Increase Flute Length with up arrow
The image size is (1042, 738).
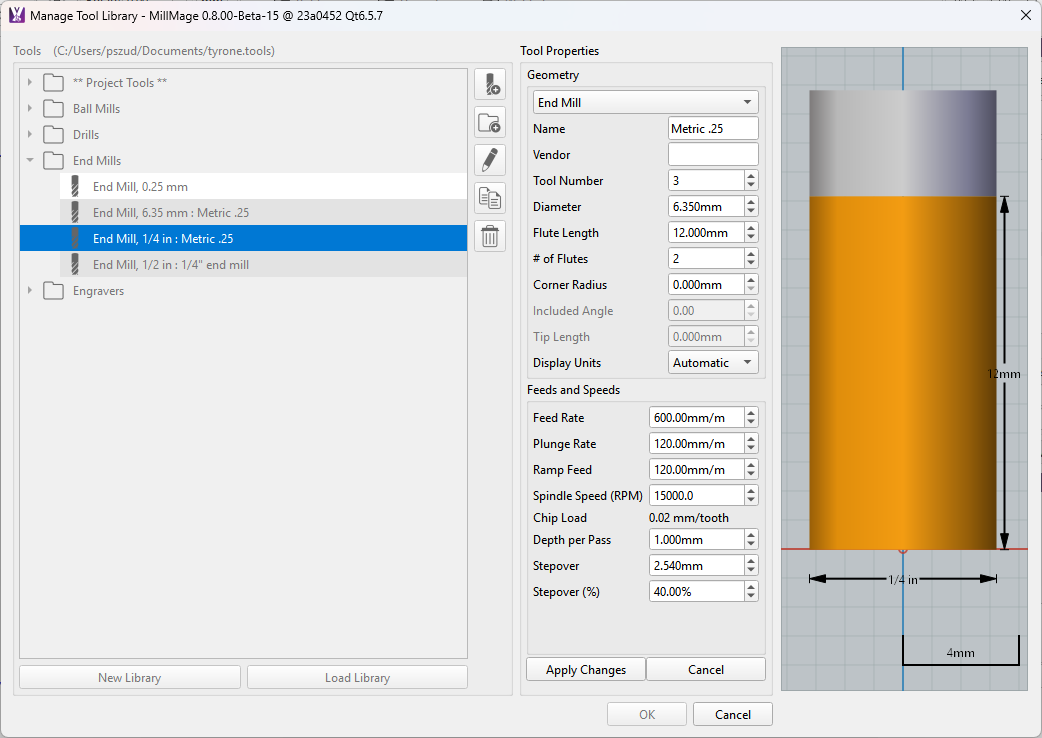point(751,228)
